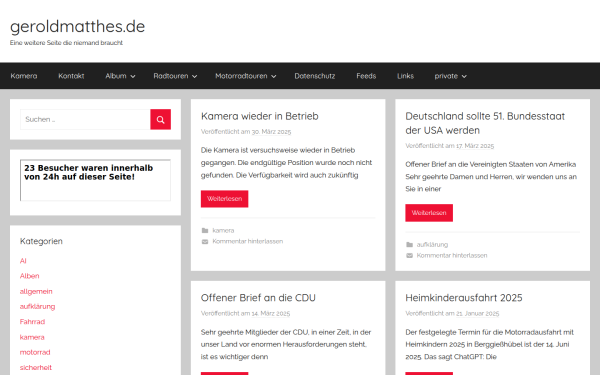Select aufklärung category in Kategorien sidebar
This screenshot has width=600, height=375.
(38, 307)
